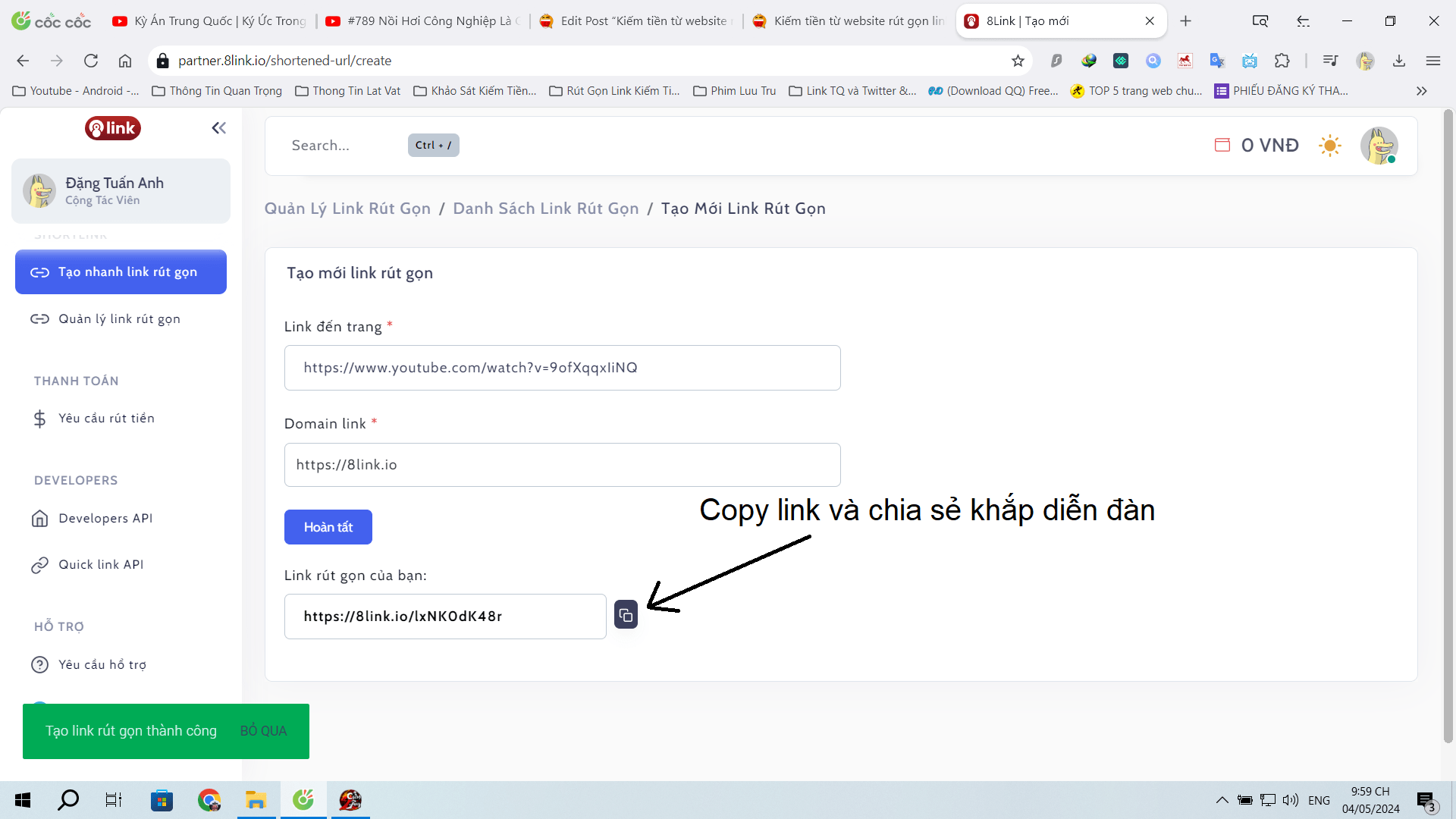Open user avatar menu in header

tap(1379, 146)
